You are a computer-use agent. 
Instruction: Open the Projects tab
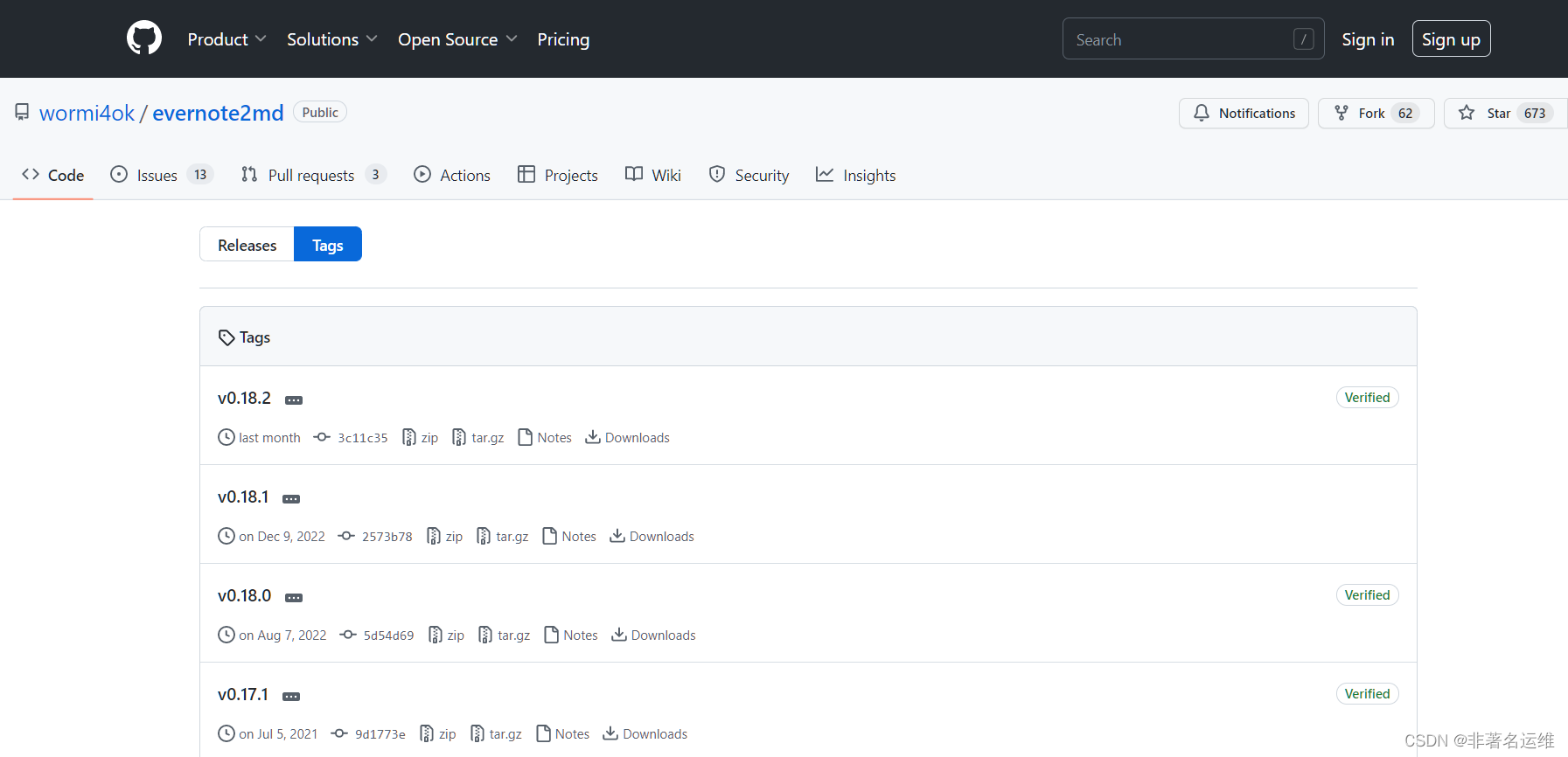558,175
